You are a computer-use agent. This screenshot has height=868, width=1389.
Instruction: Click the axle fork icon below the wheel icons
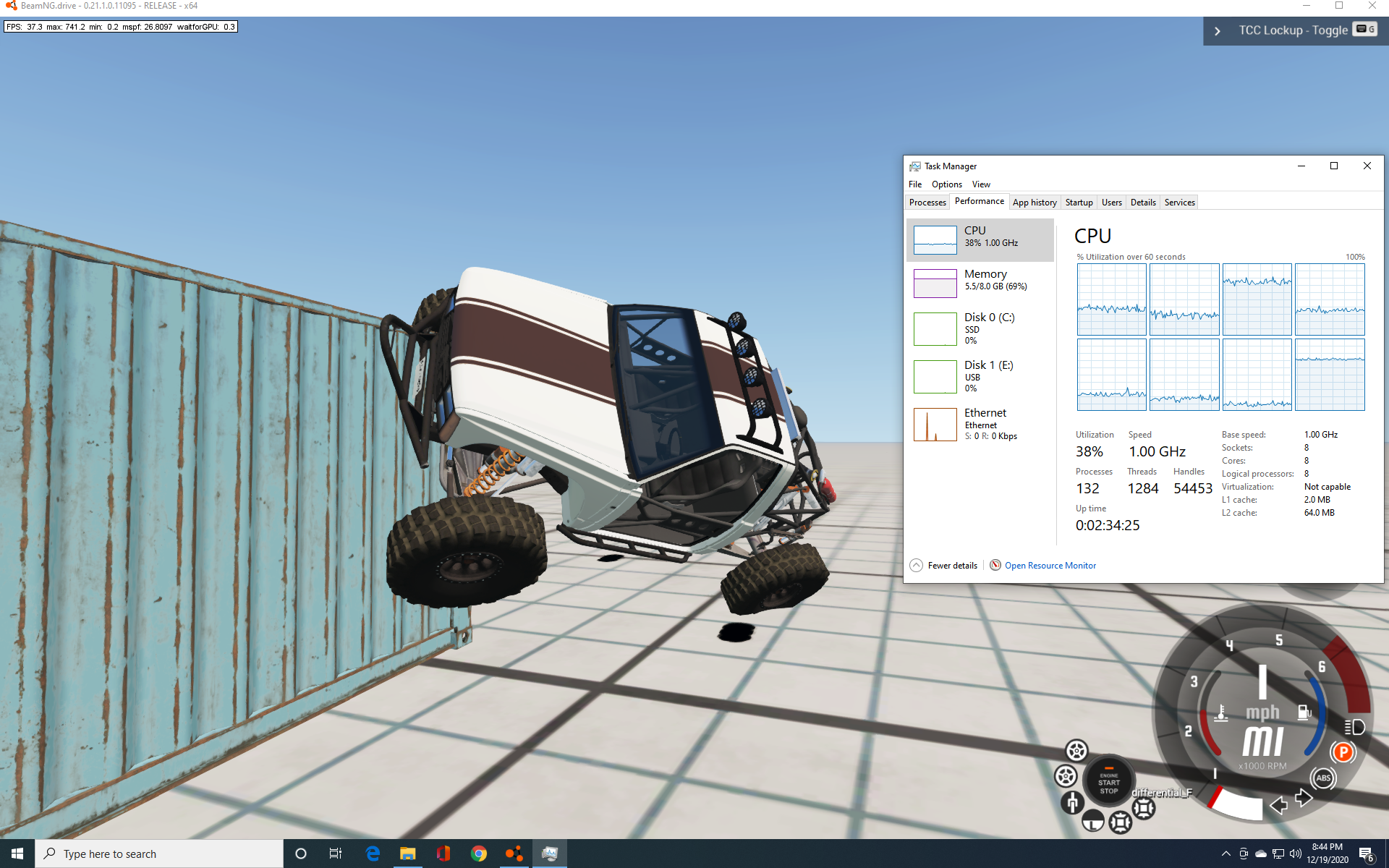tap(1072, 802)
